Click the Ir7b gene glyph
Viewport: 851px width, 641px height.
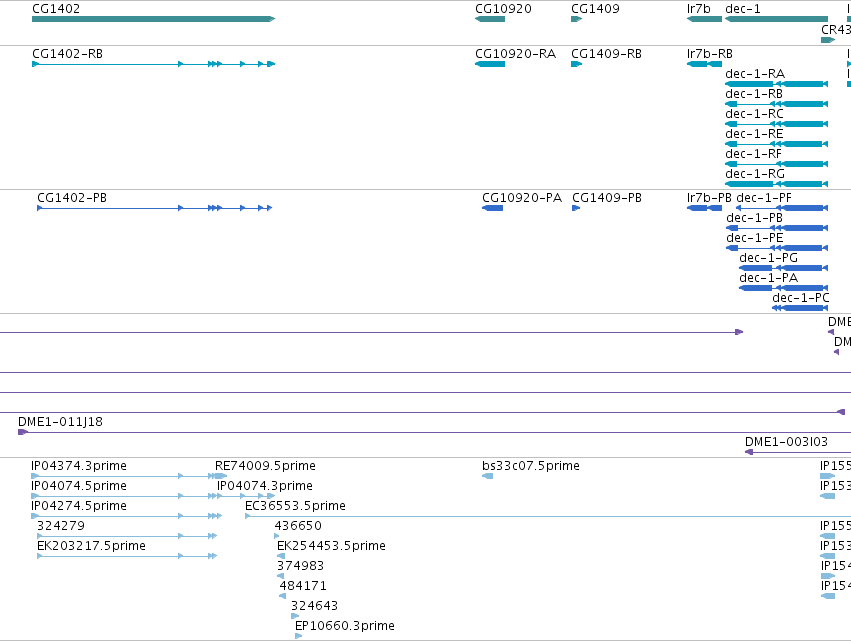[704, 19]
